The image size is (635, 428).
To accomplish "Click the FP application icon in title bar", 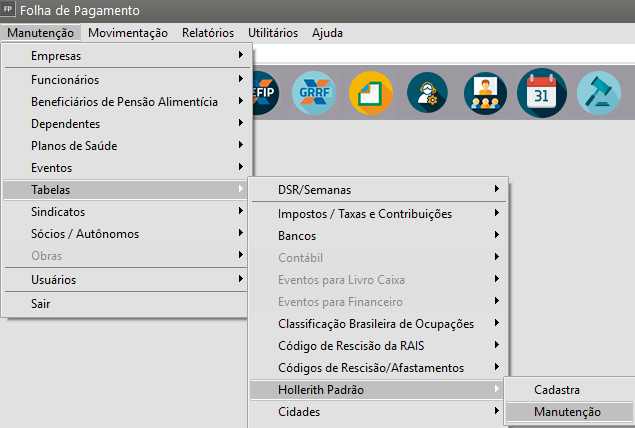I will click(x=9, y=10).
